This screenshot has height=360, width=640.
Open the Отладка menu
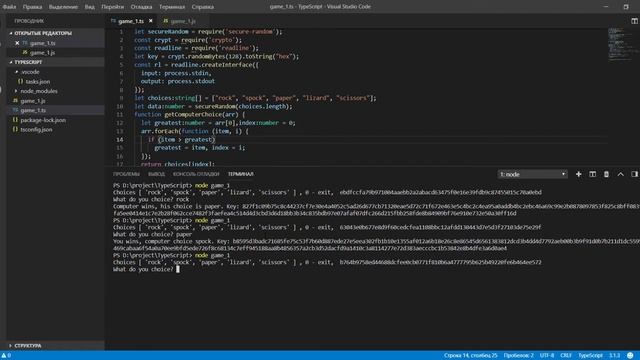pyautogui.click(x=141, y=7)
